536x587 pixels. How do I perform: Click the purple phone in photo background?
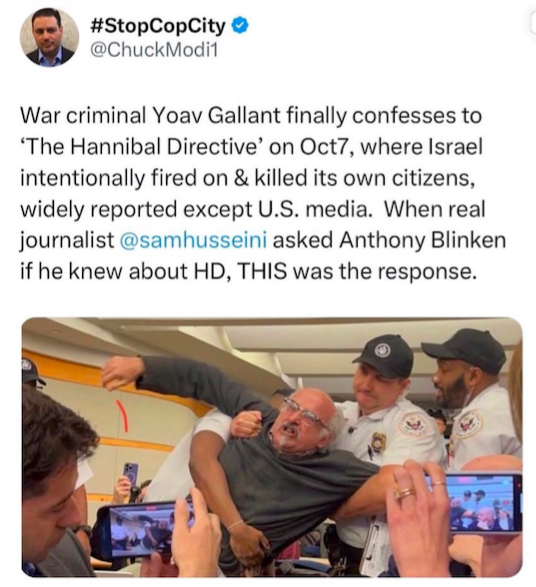tap(131, 477)
